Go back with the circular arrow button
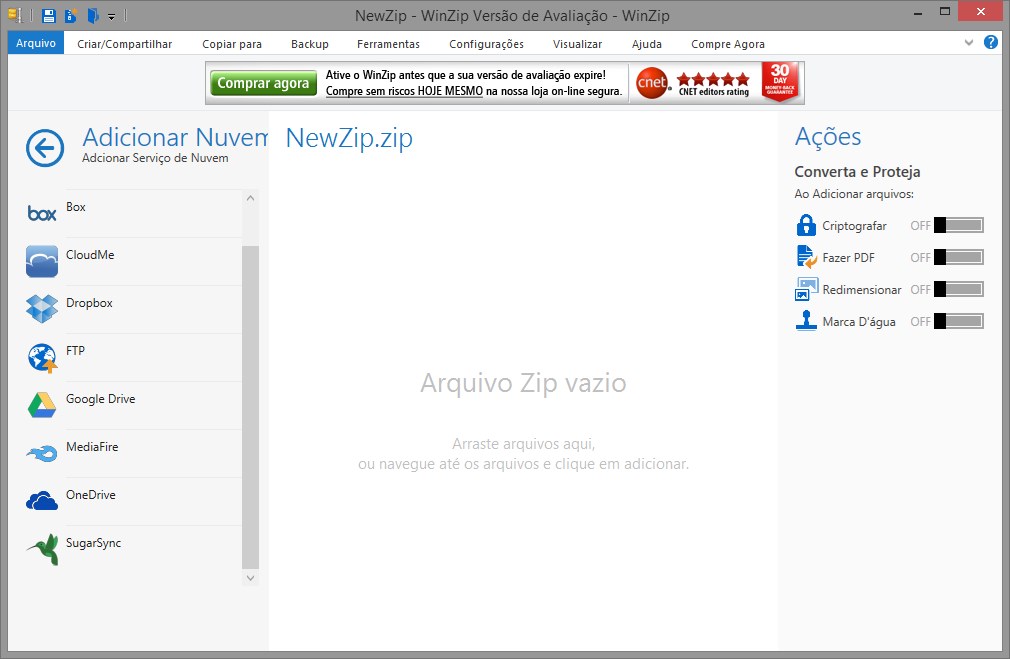 point(45,148)
